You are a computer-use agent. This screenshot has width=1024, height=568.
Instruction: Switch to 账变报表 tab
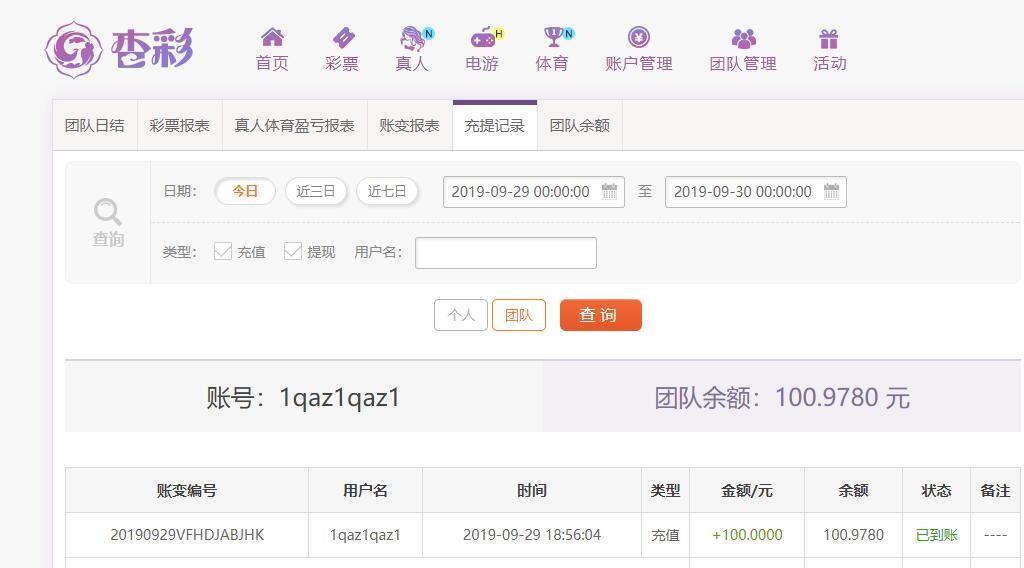coord(409,125)
